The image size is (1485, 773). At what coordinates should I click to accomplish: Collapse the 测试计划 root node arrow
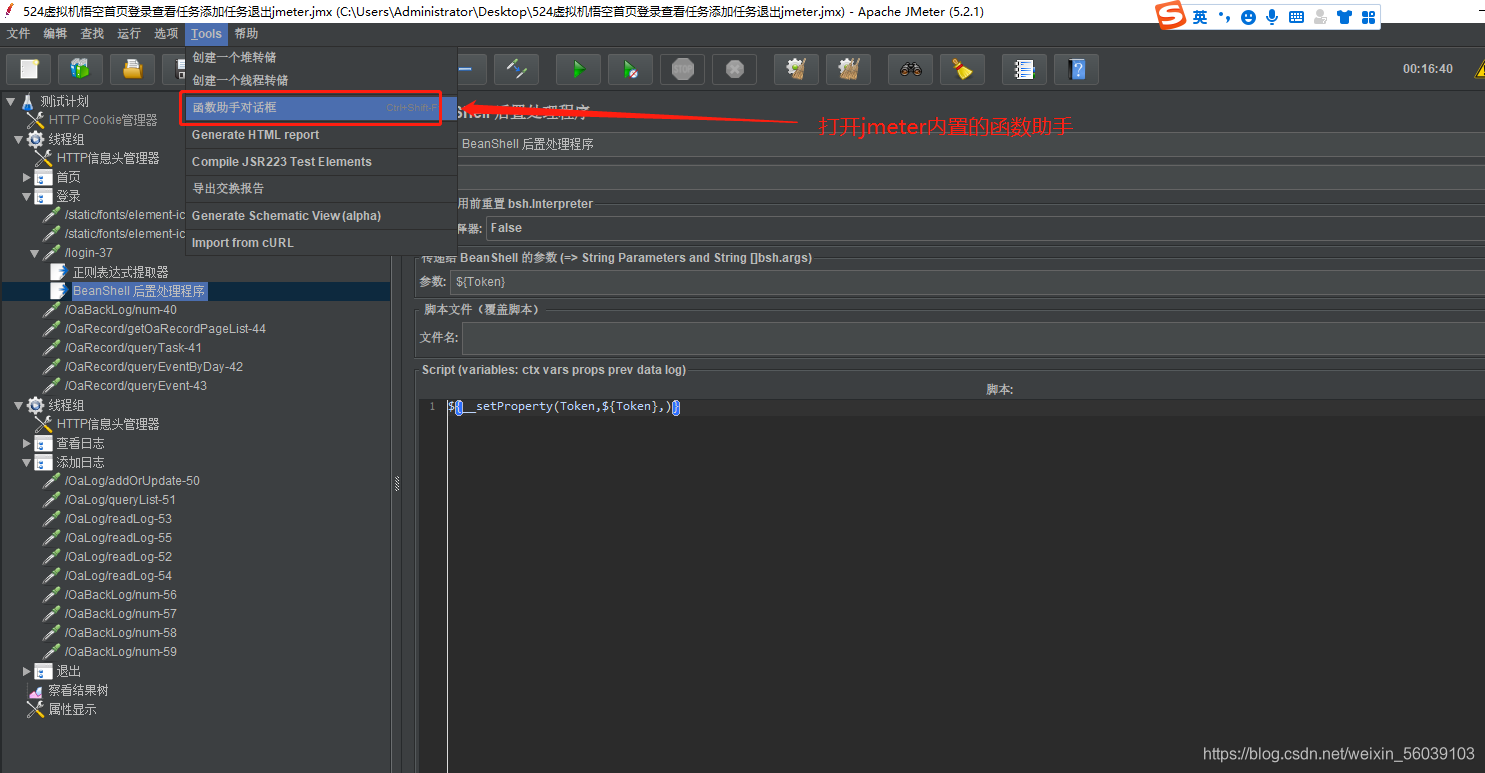click(10, 101)
